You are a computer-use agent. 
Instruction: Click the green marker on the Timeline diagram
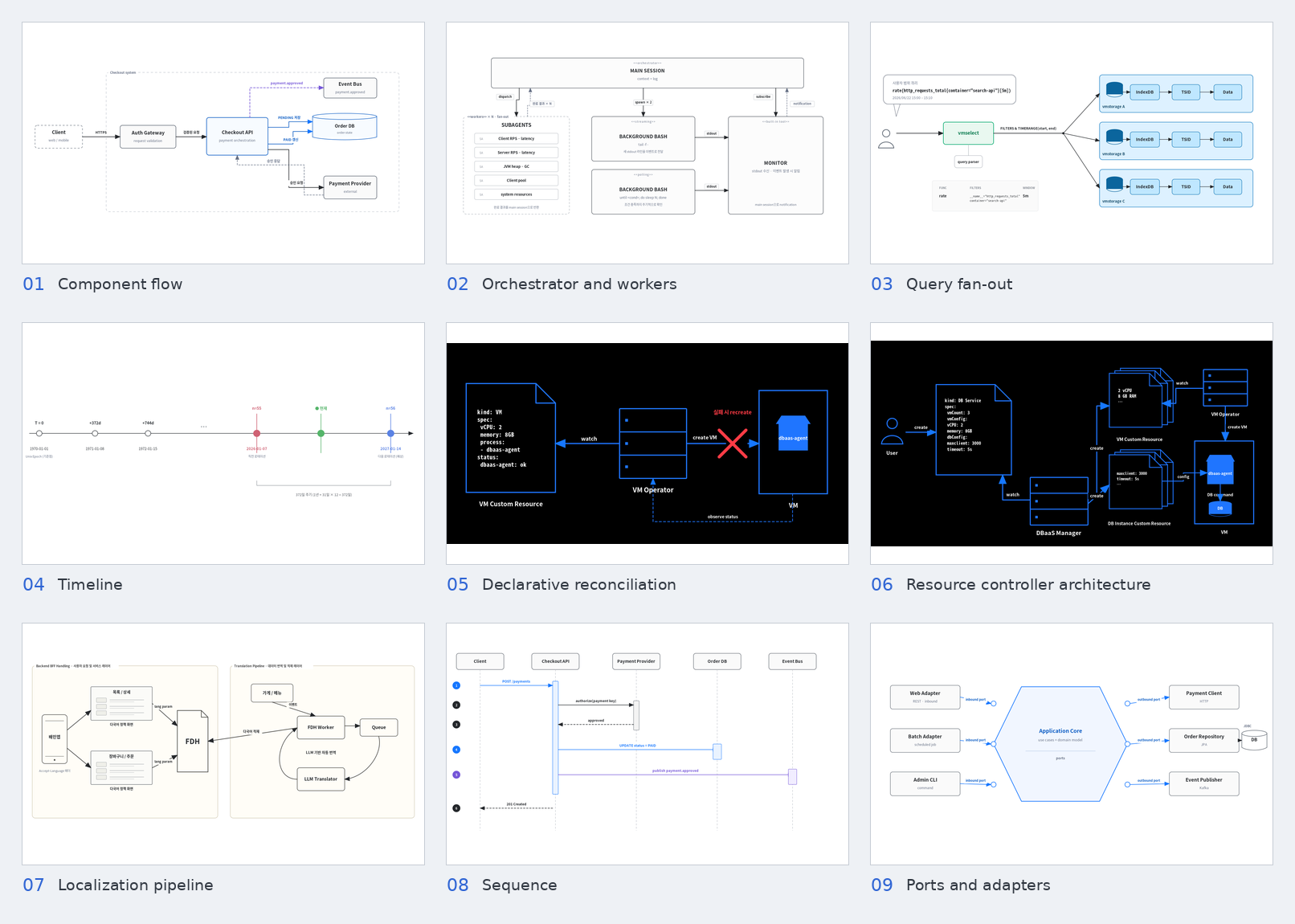[x=321, y=433]
